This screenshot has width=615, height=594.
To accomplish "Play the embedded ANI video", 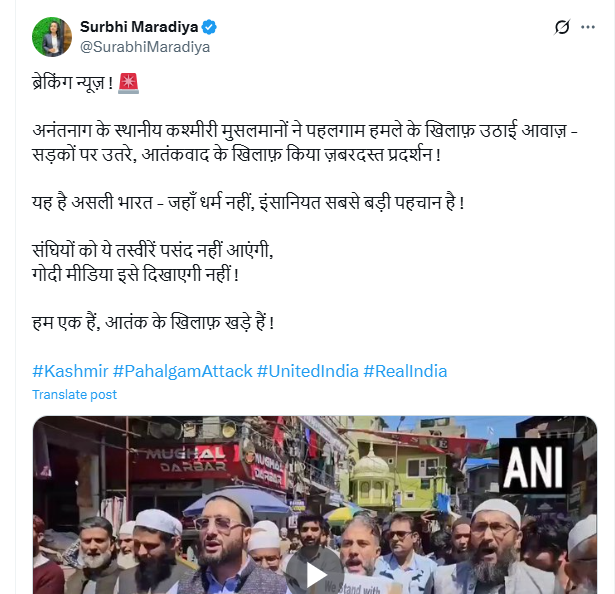I will coord(315,575).
